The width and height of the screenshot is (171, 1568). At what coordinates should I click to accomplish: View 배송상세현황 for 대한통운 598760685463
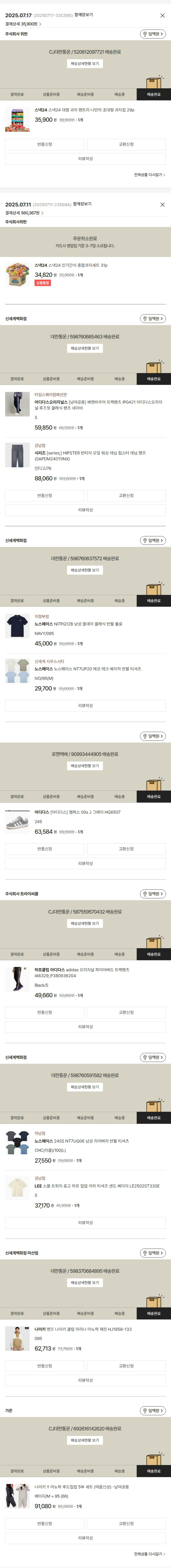85,348
